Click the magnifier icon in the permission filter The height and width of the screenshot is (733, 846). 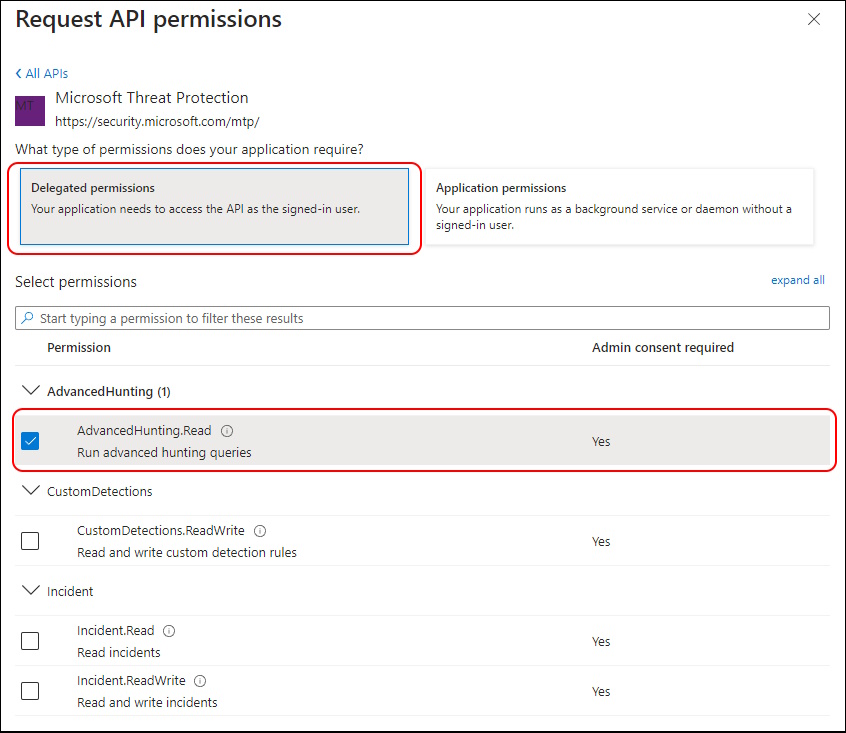point(27,318)
